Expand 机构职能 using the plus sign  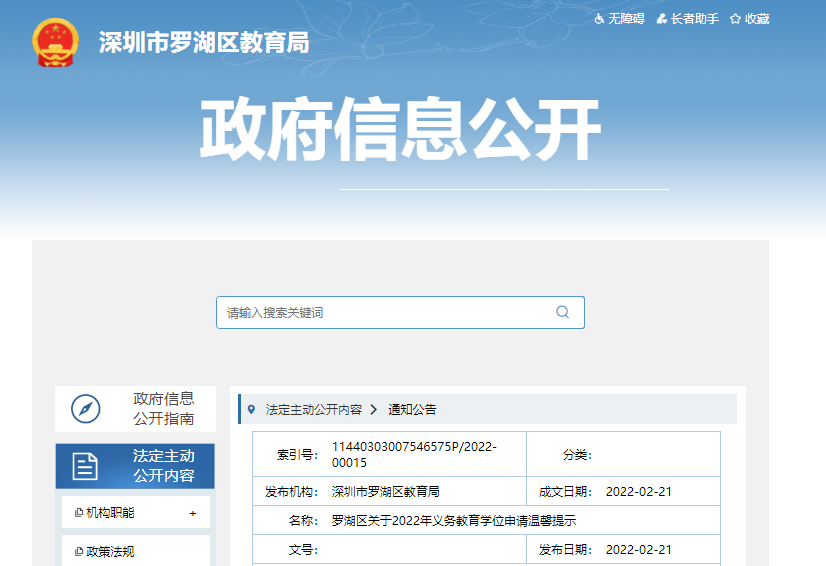point(193,513)
